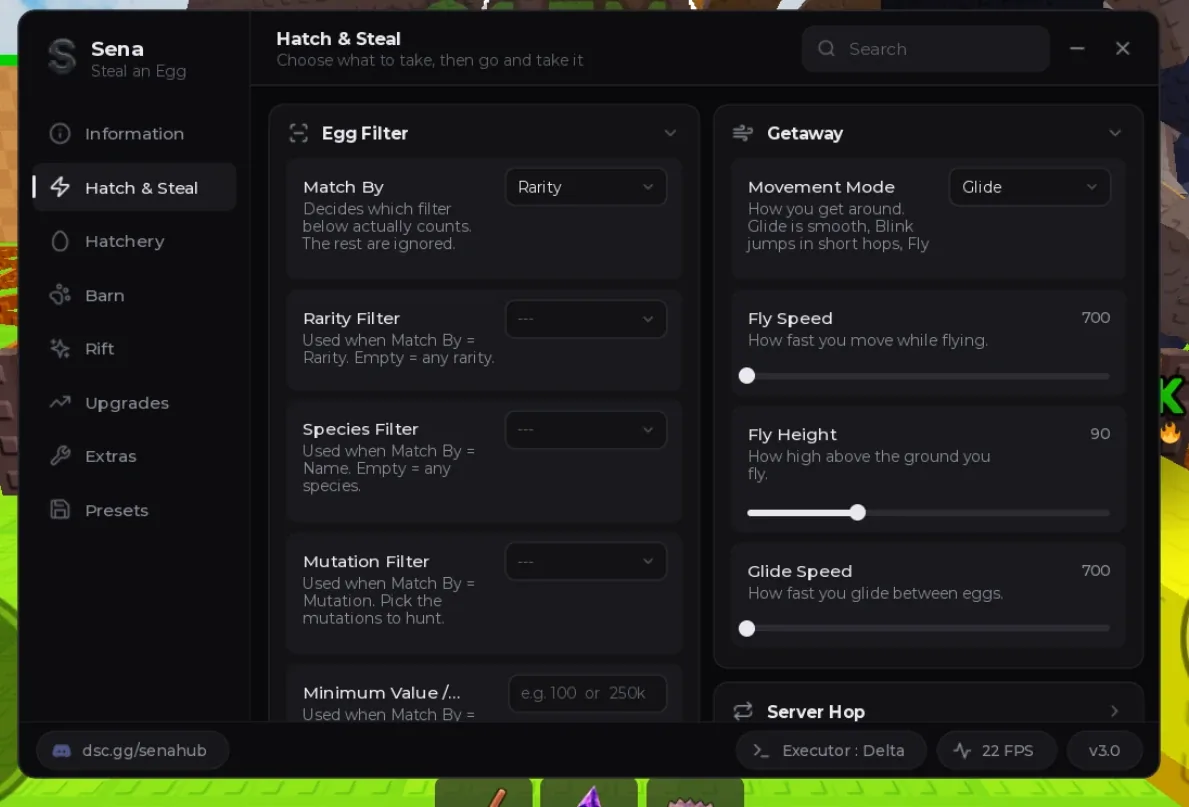
Task: Click the Server Hop swap arrows icon
Action: [x=742, y=711]
